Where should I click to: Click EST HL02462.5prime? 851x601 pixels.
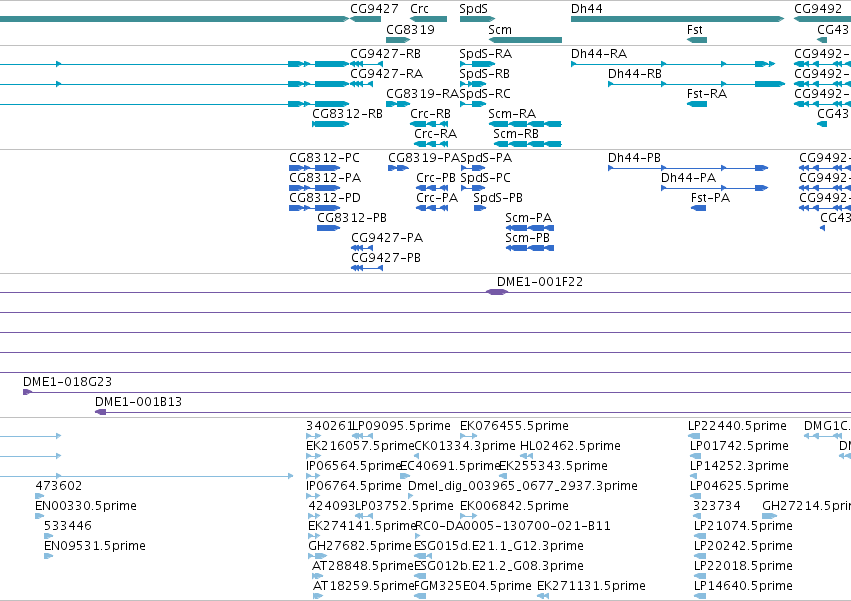click(526, 456)
